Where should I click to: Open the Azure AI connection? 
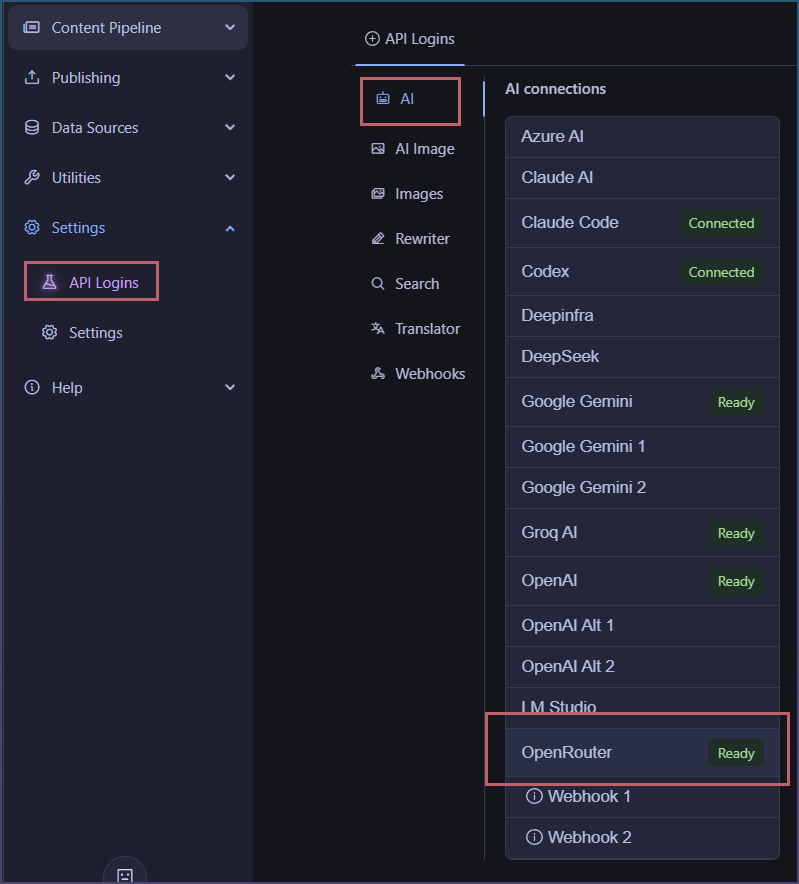pos(642,137)
